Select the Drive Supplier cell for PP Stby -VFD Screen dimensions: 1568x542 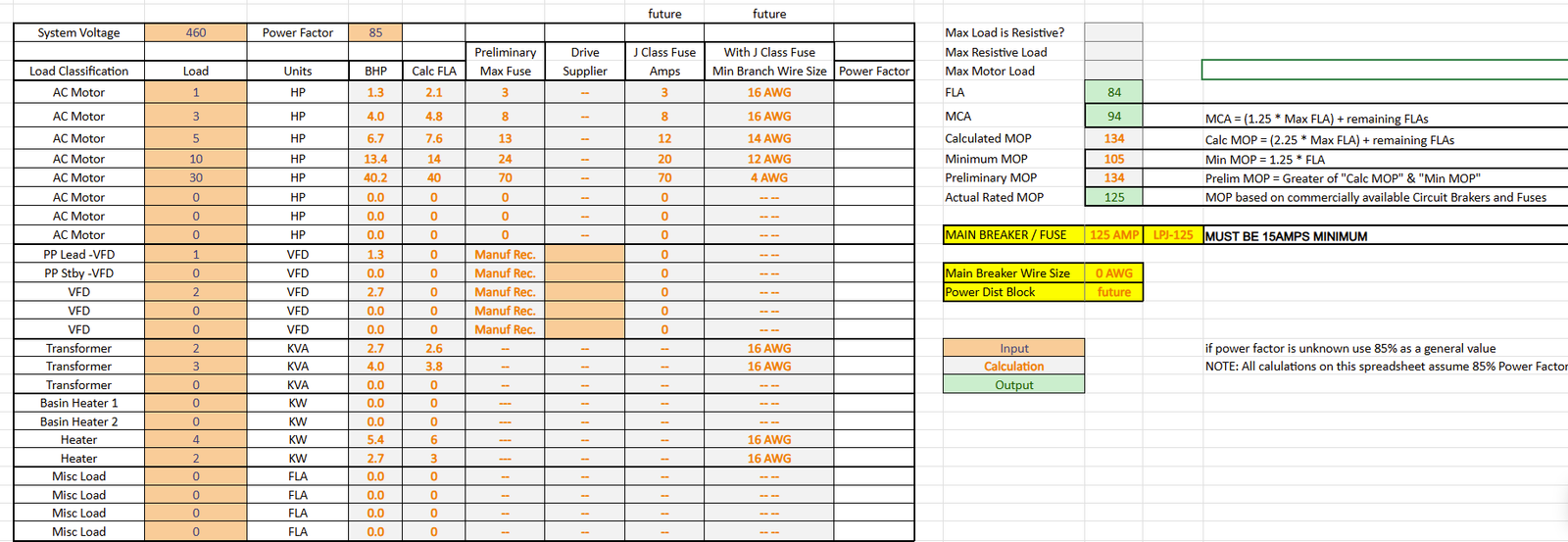585,273
